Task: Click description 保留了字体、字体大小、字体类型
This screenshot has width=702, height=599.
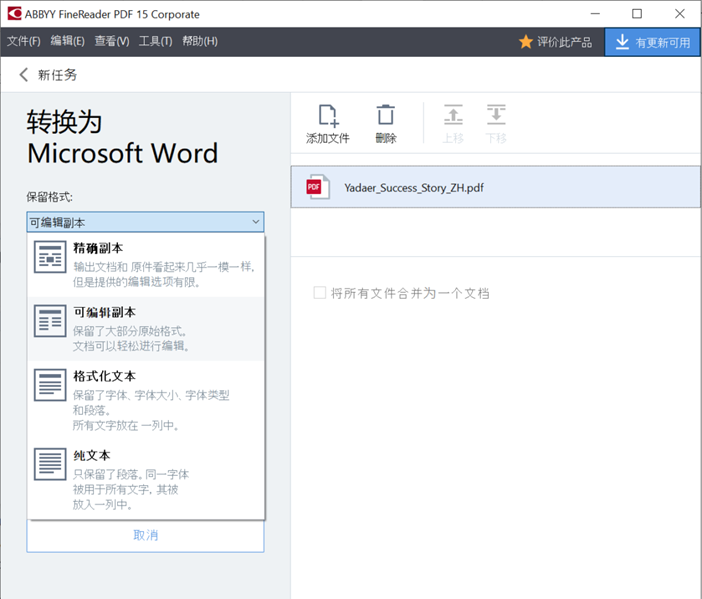Action: 151,395
